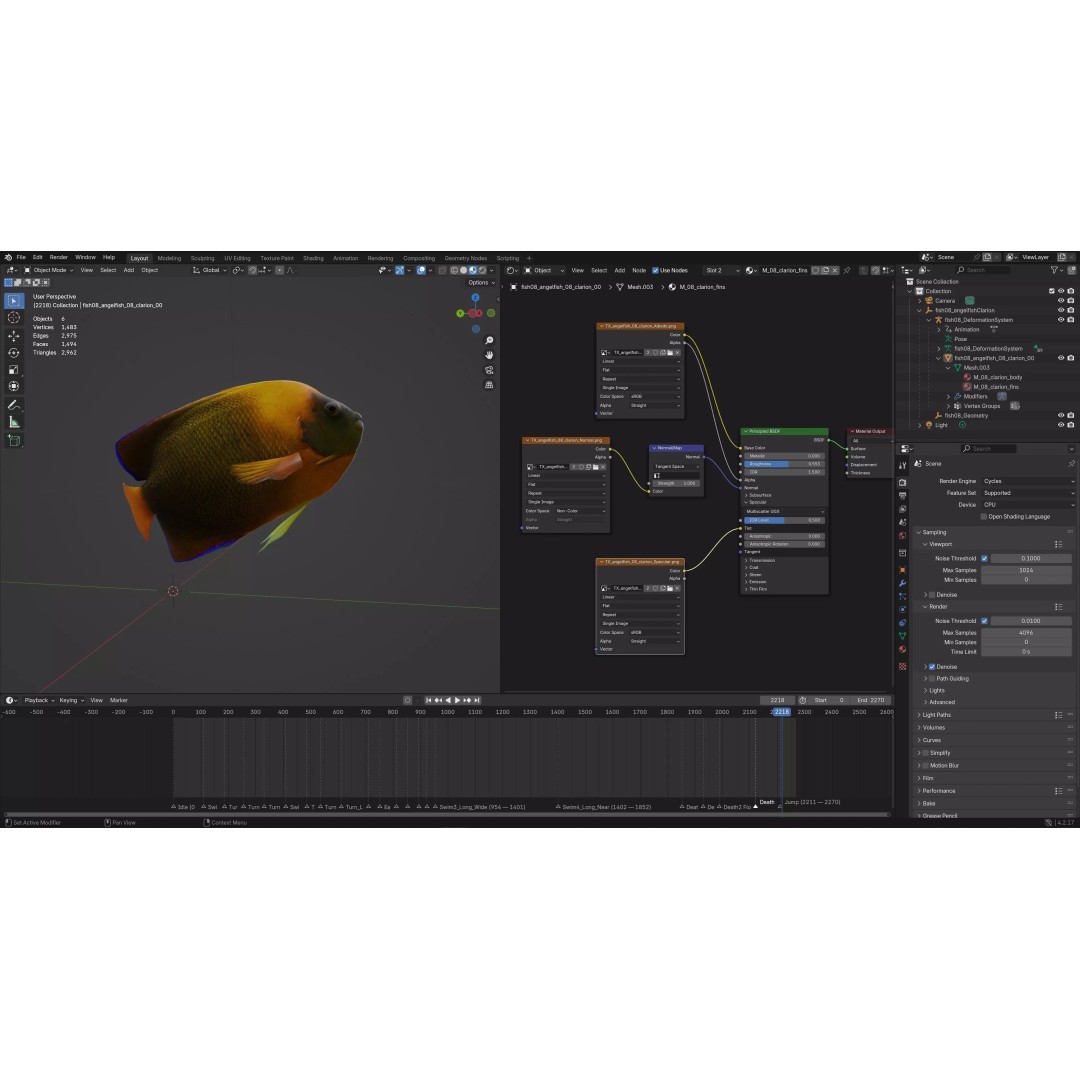Screen dimensions: 1080x1080
Task: Open the outliner filter funnel icon
Action: (1055, 270)
